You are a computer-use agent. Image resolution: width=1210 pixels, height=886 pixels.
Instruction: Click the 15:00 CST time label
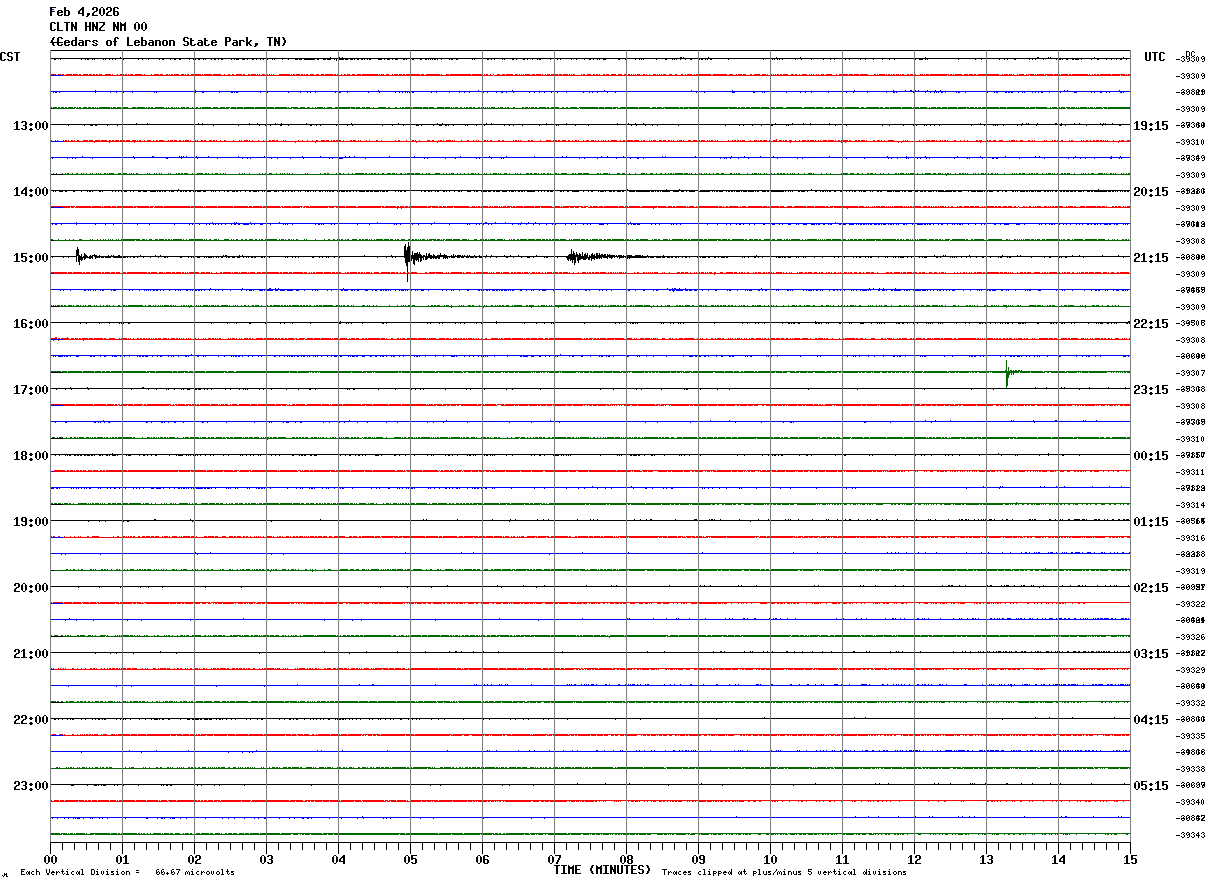tap(30, 257)
